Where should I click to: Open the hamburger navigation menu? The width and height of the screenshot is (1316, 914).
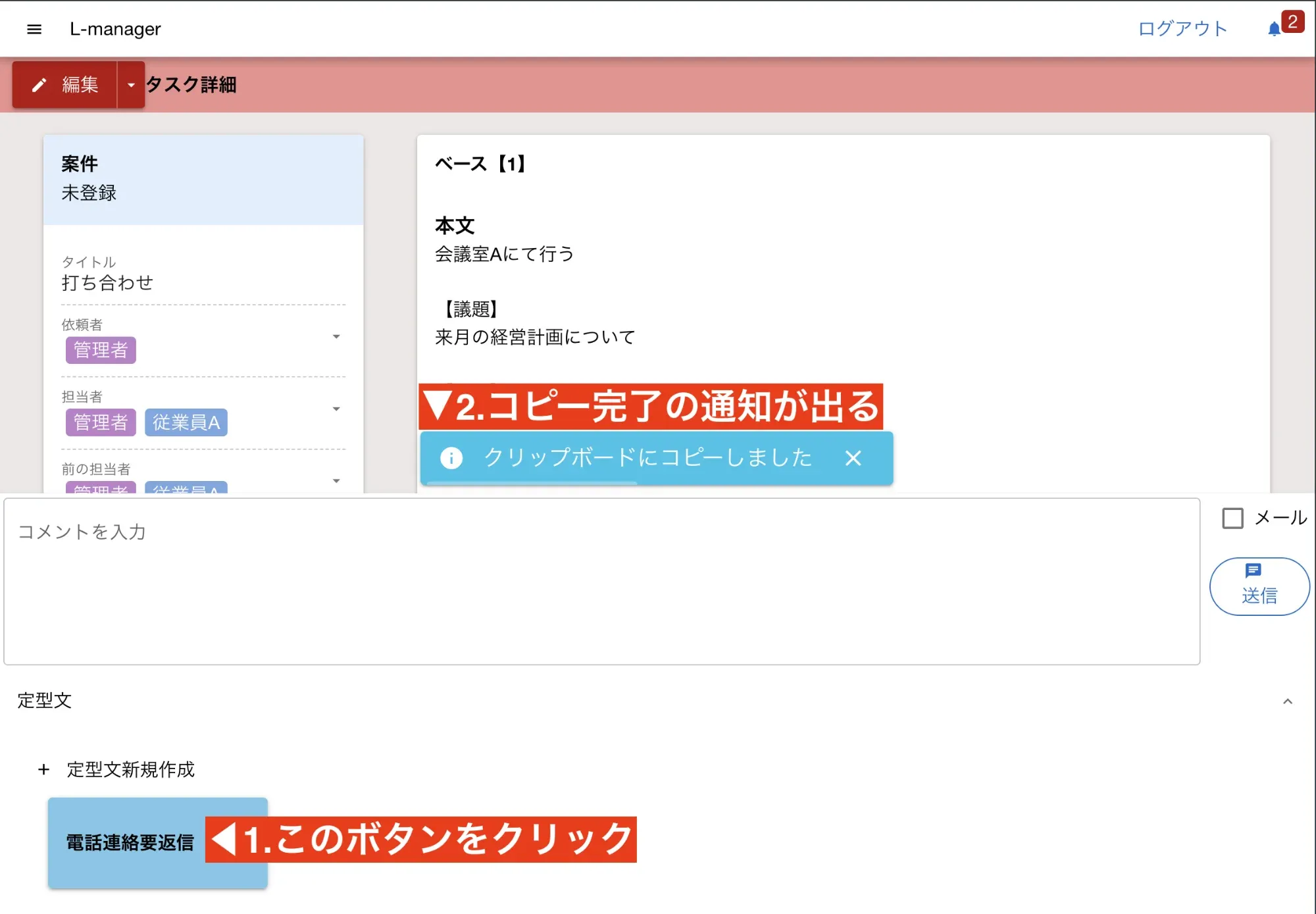(x=34, y=29)
